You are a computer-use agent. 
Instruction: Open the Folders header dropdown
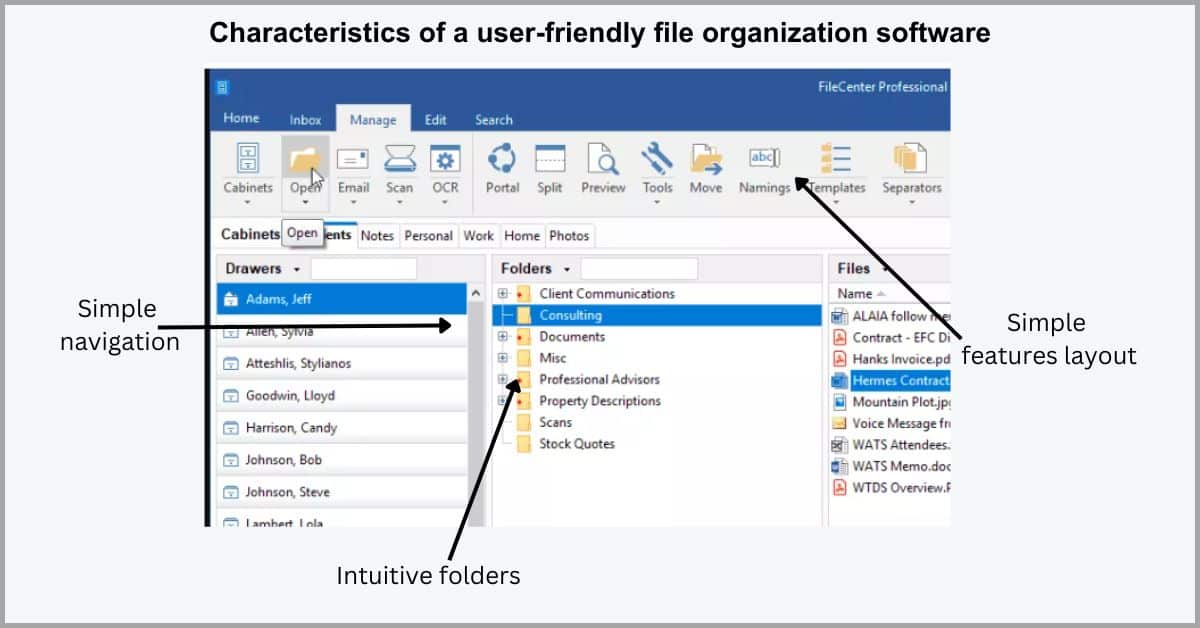tap(567, 269)
